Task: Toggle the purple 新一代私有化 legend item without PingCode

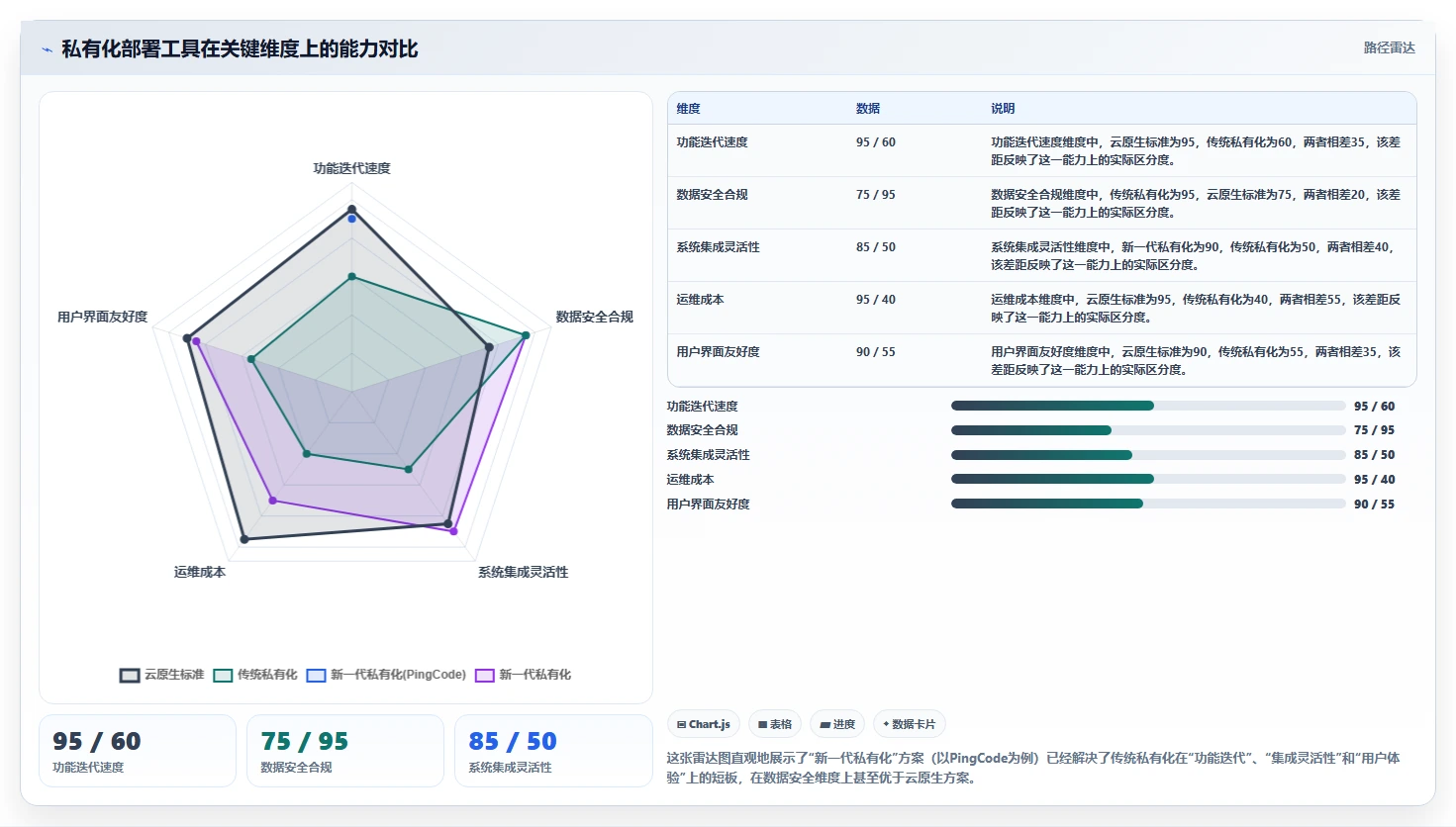Action: coord(524,675)
